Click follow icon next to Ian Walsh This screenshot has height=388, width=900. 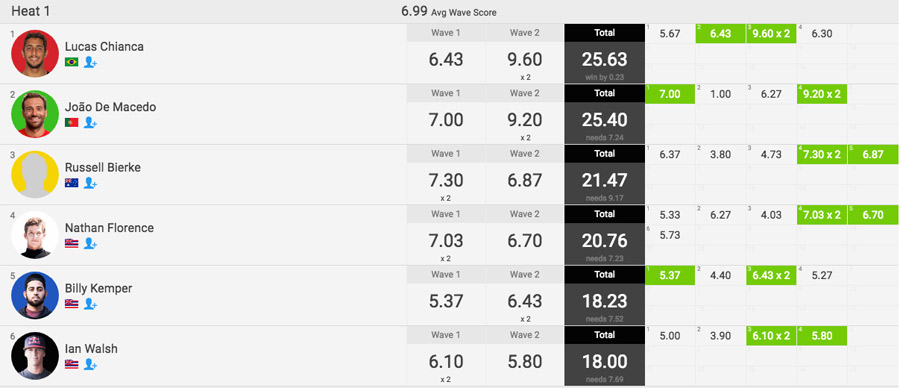click(x=90, y=364)
